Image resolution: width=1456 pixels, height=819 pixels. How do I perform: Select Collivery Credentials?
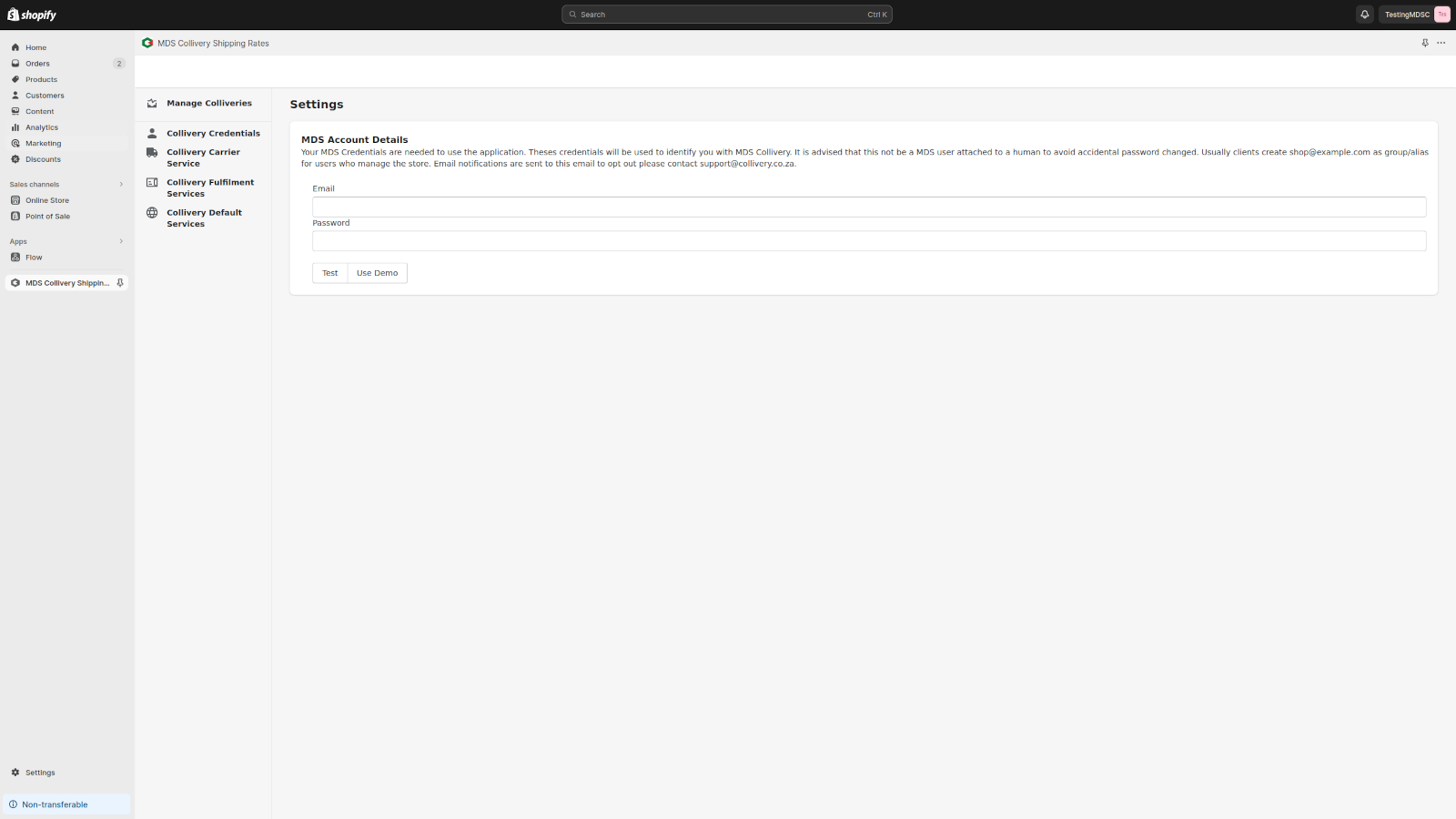point(213,134)
